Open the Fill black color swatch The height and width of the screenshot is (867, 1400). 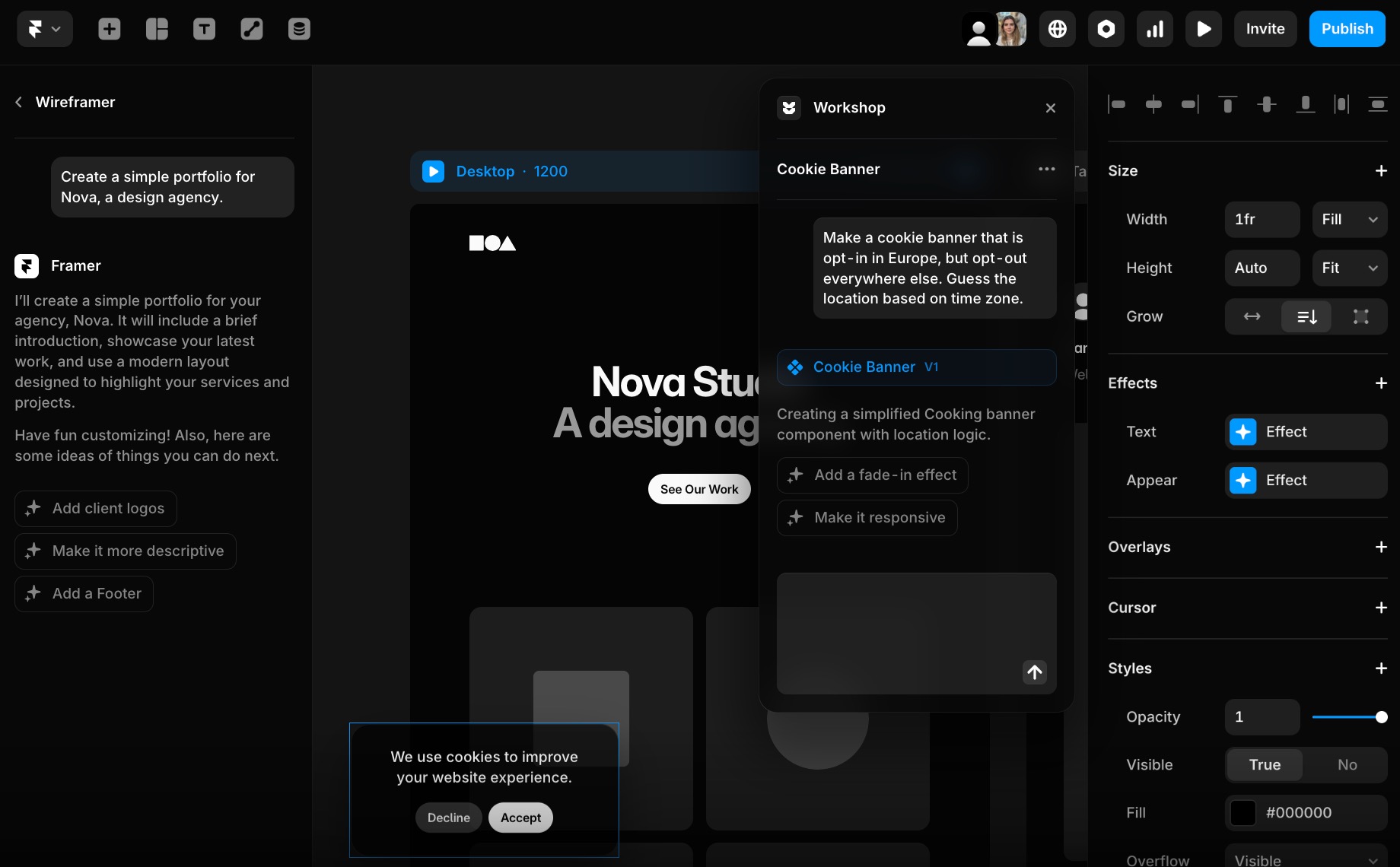point(1243,813)
